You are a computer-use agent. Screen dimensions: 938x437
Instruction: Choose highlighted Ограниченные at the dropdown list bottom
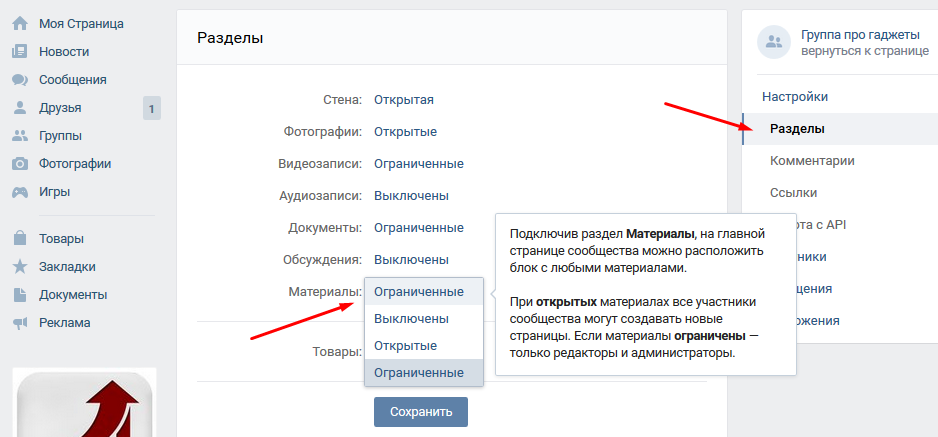click(424, 372)
